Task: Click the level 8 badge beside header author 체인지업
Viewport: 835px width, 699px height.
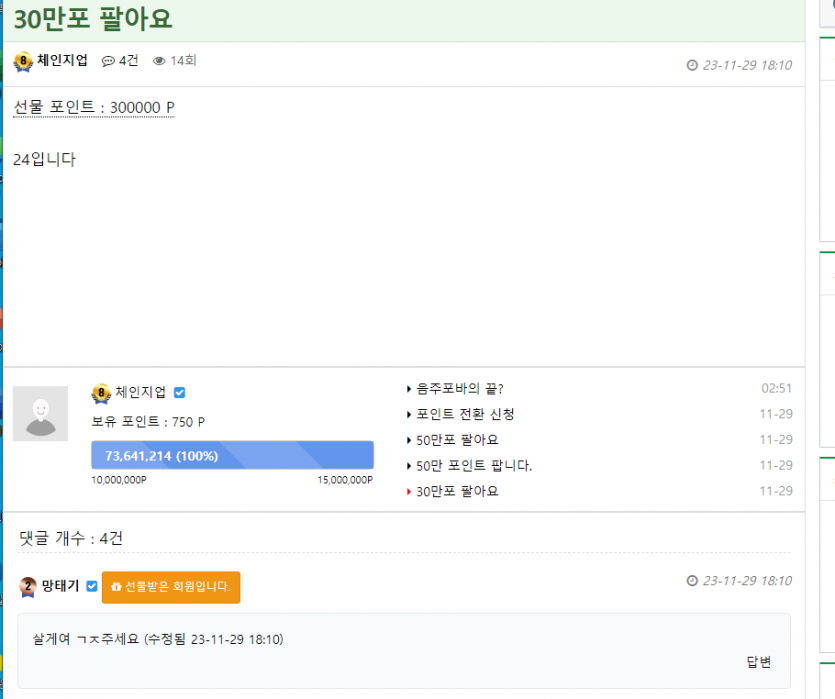Action: (23, 62)
